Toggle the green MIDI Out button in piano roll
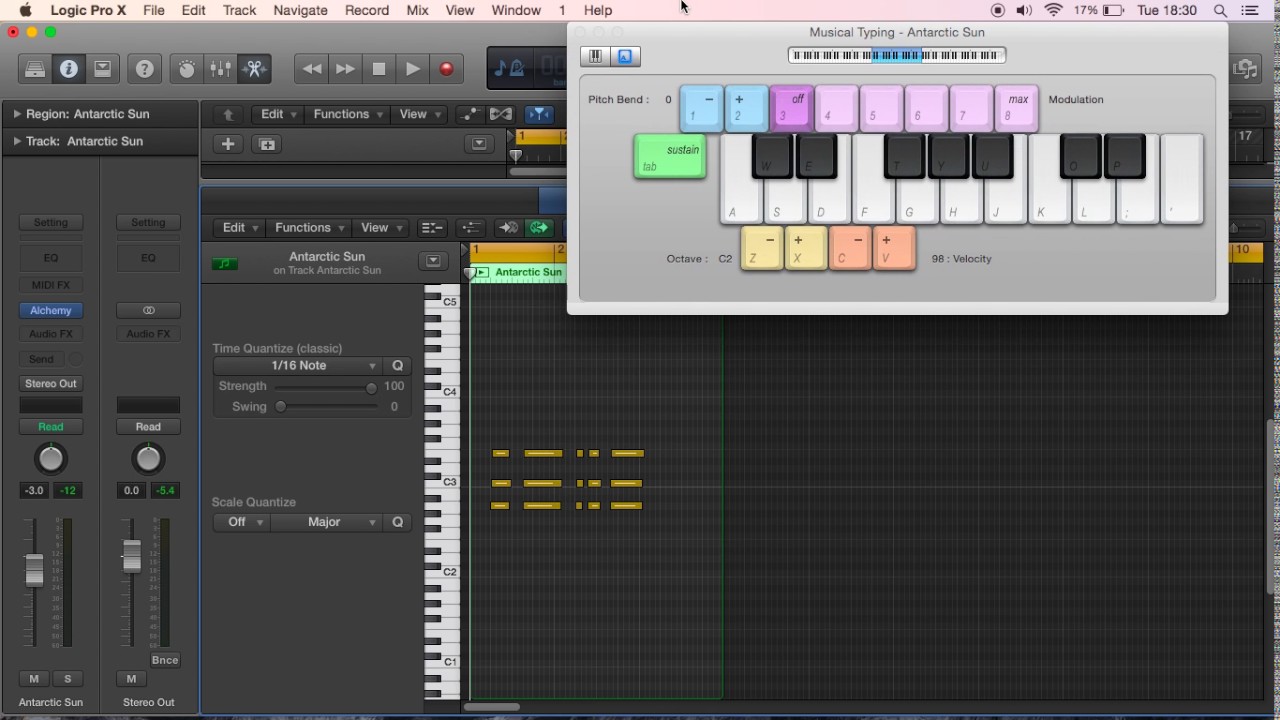The image size is (1280, 720). tap(540, 228)
